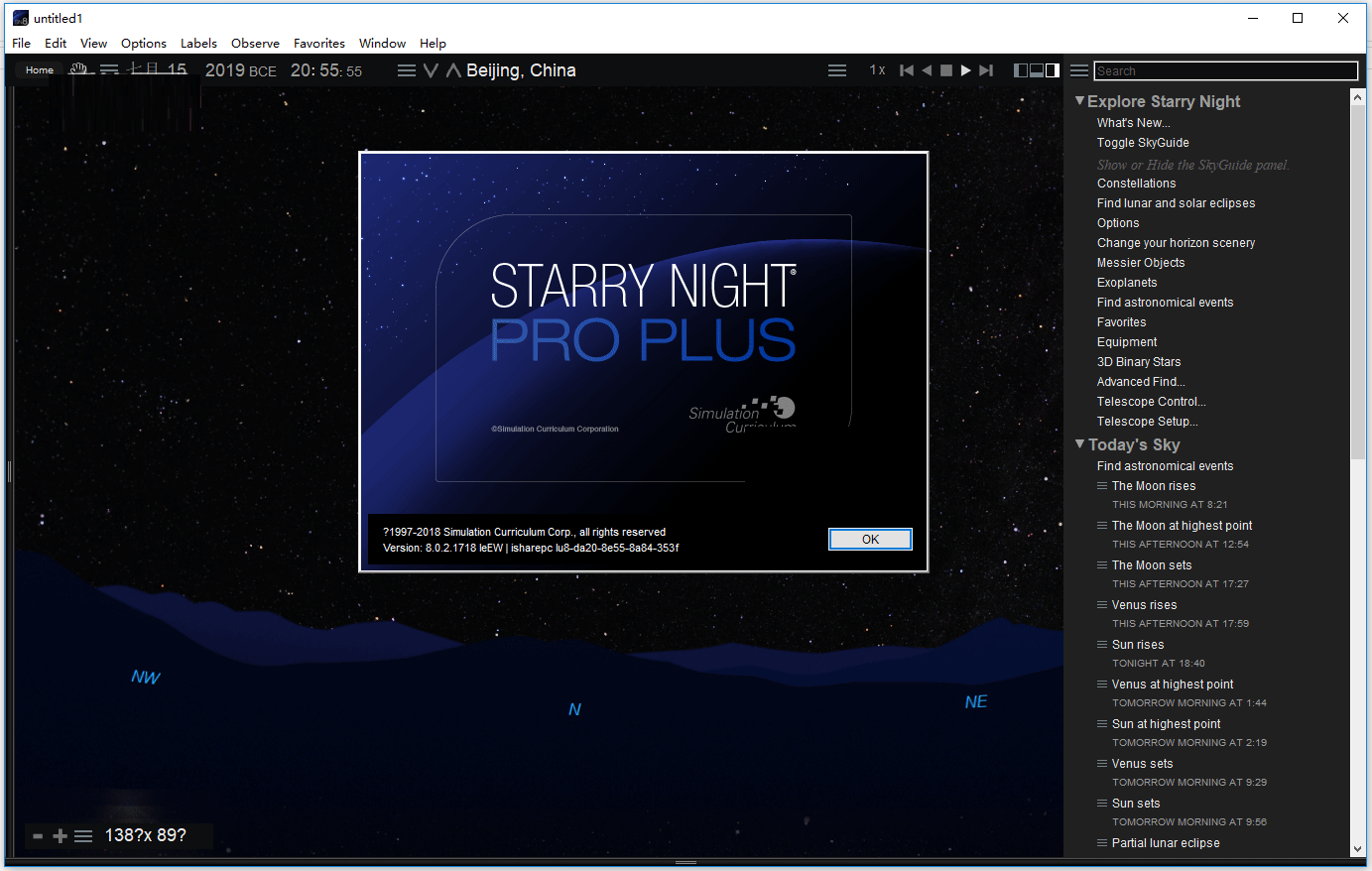This screenshot has width=1372, height=871.
Task: Open the View menu
Action: coord(94,43)
